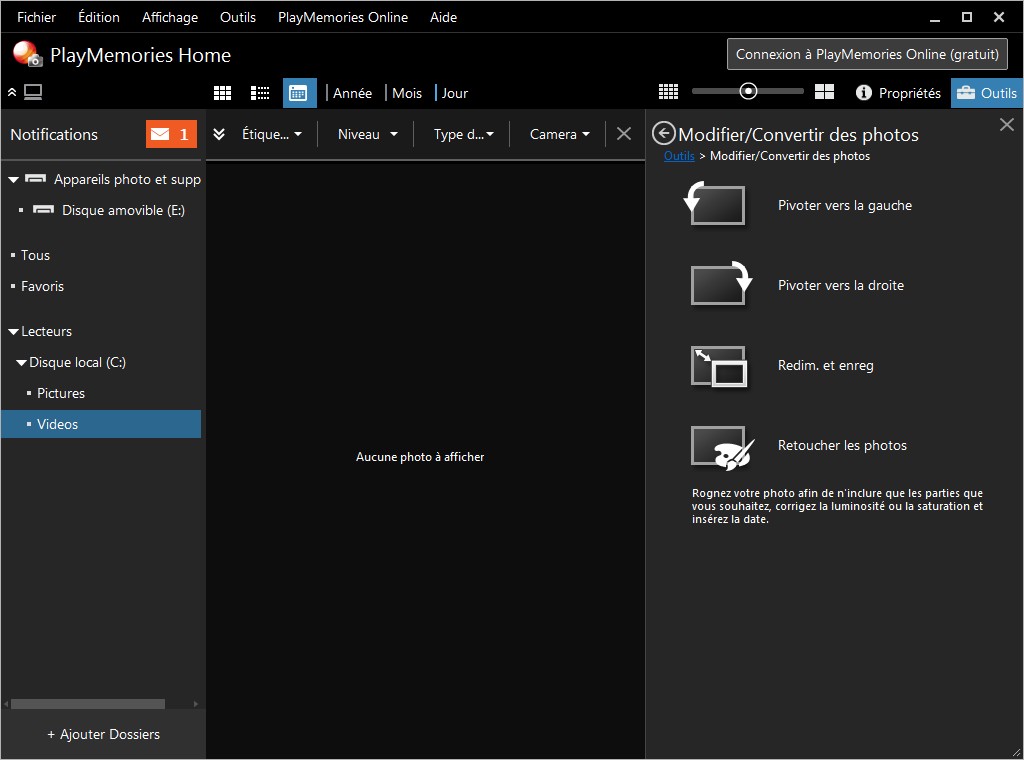Image resolution: width=1024 pixels, height=760 pixels.
Task: Click Retoucher les photos label
Action: click(x=842, y=445)
